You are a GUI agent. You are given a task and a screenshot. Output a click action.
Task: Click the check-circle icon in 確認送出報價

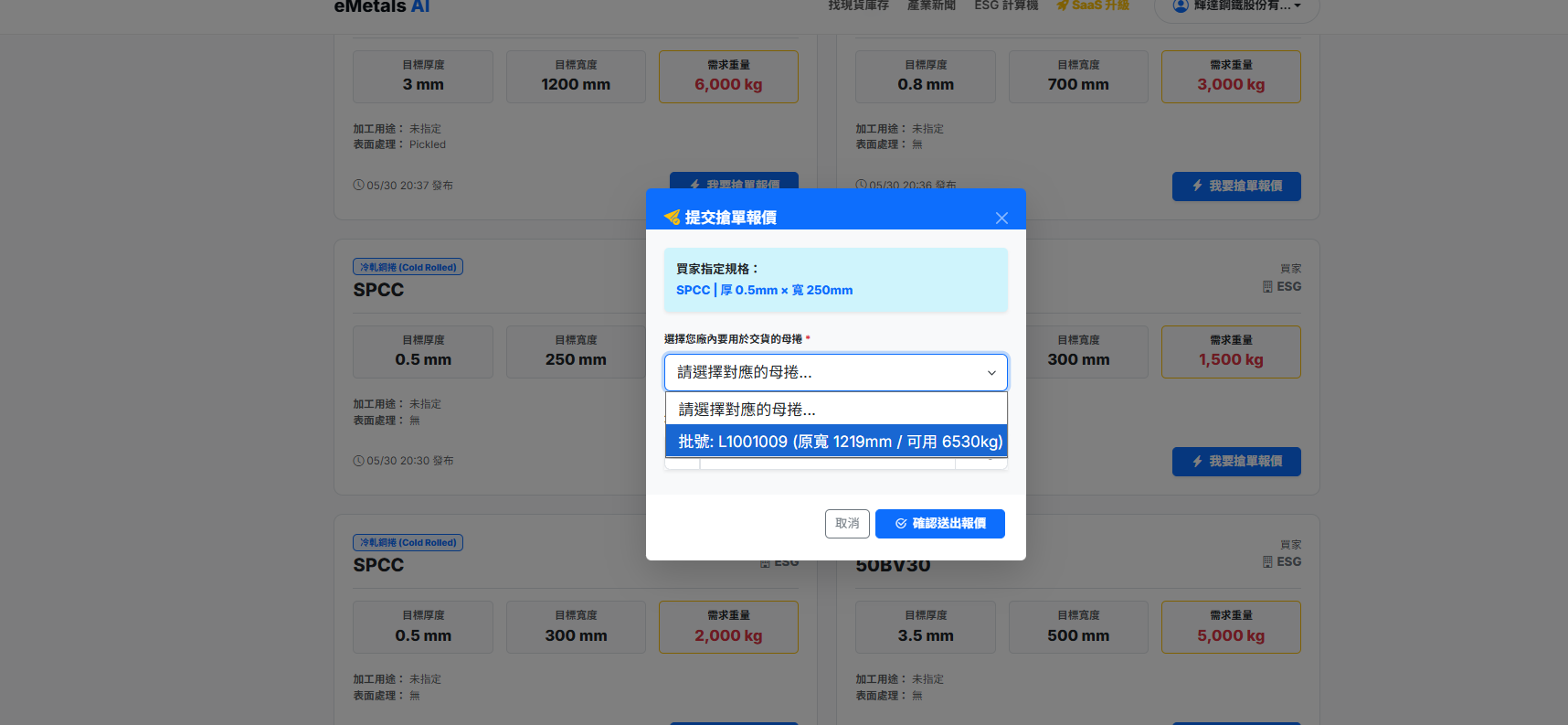[901, 524]
